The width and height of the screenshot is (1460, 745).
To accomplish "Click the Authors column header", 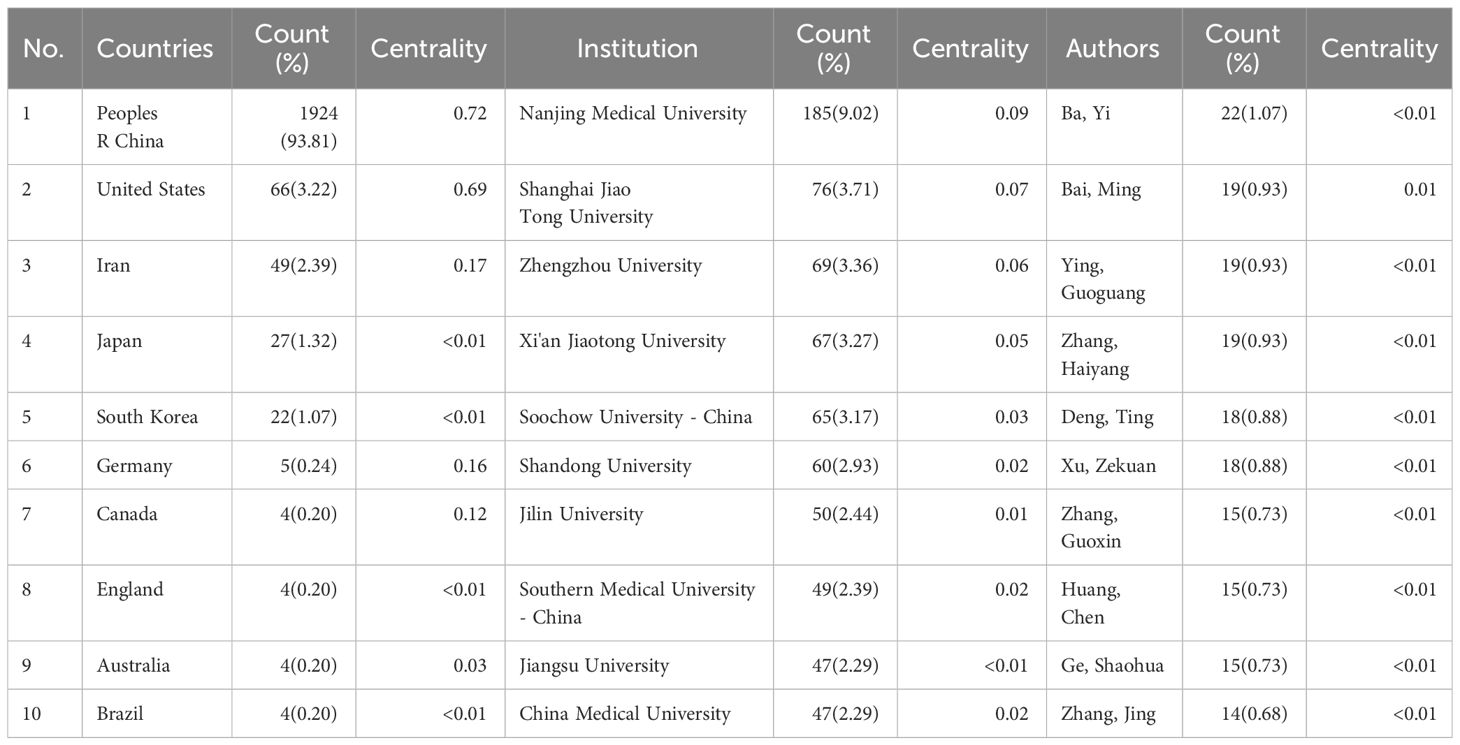I will (x=1112, y=48).
